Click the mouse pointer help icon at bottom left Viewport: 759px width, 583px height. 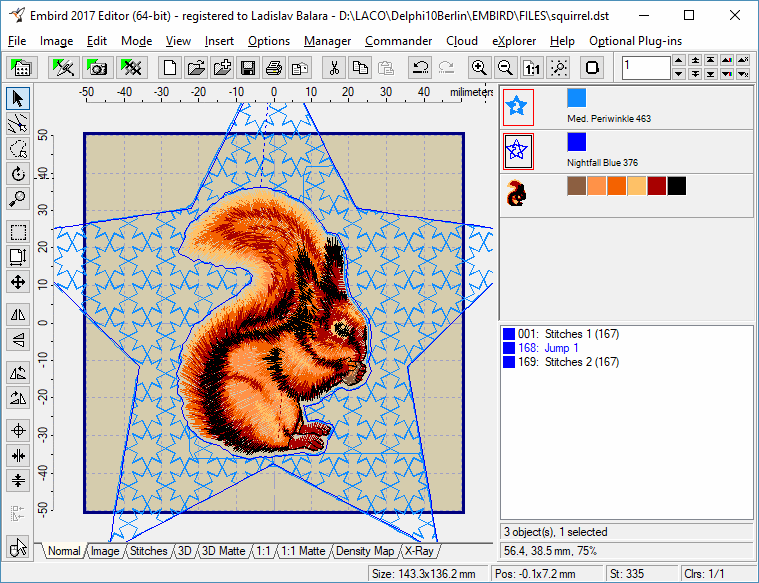[18, 547]
